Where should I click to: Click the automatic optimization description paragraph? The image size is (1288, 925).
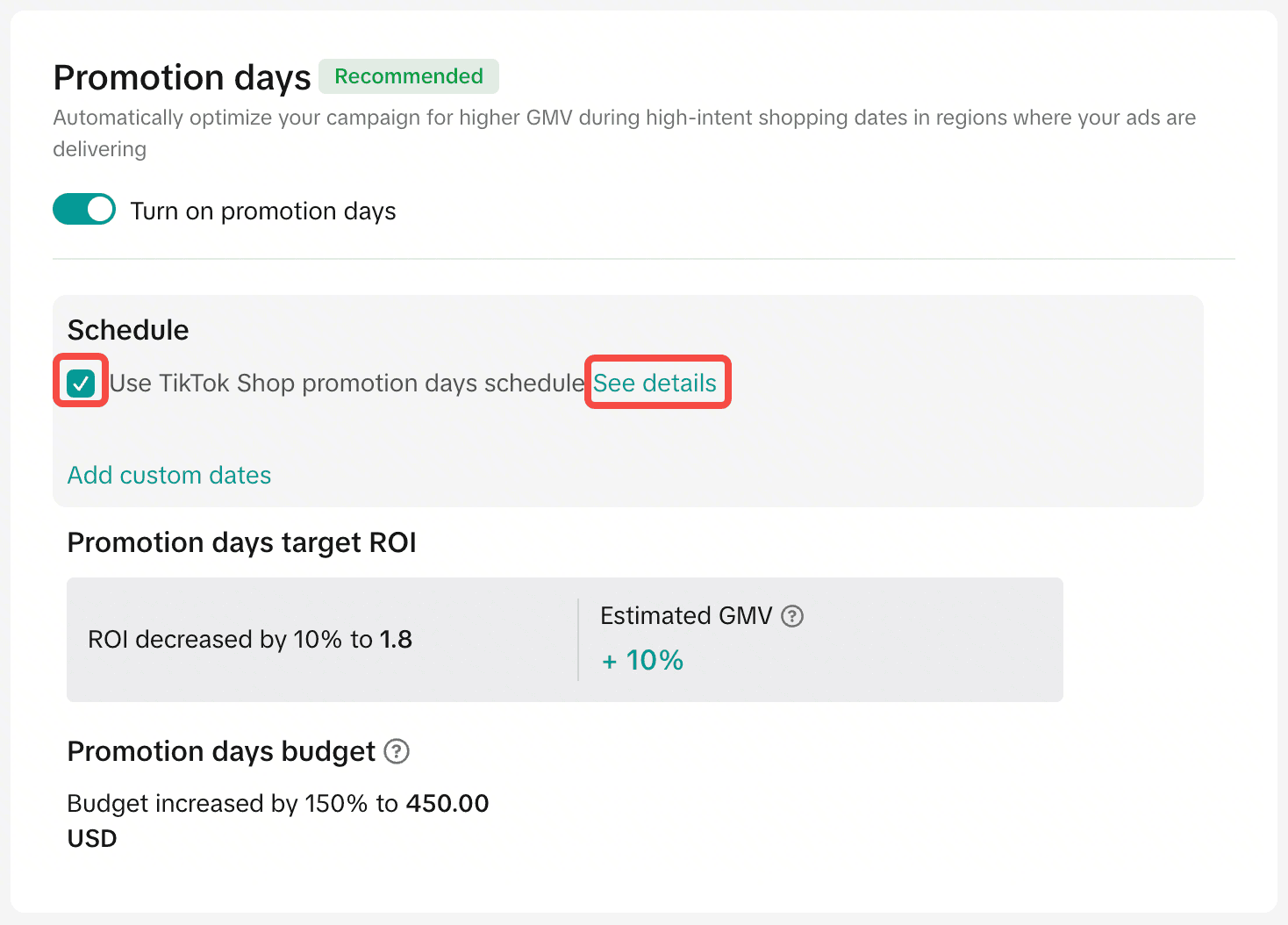pyautogui.click(x=625, y=133)
